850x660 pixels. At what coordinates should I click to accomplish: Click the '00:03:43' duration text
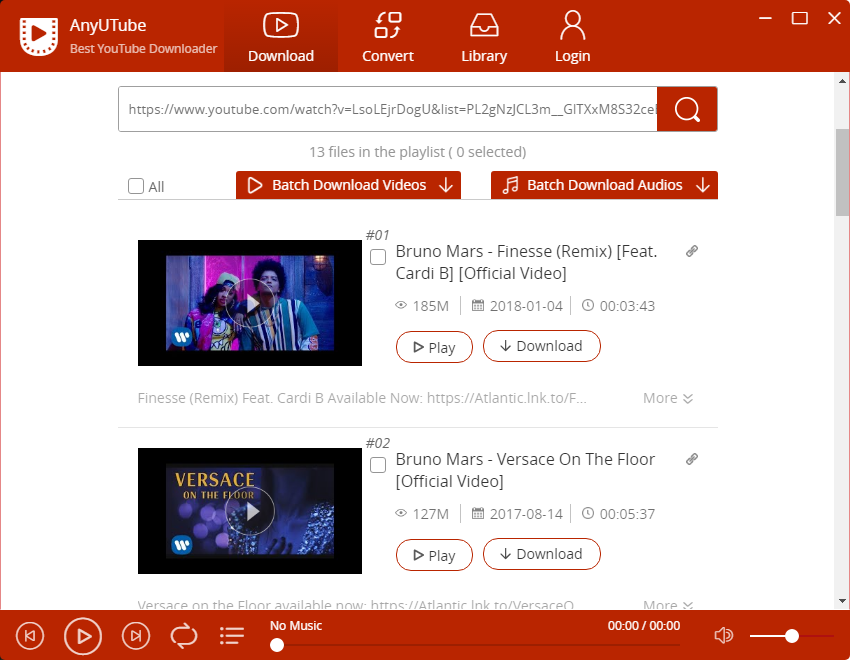(x=627, y=306)
